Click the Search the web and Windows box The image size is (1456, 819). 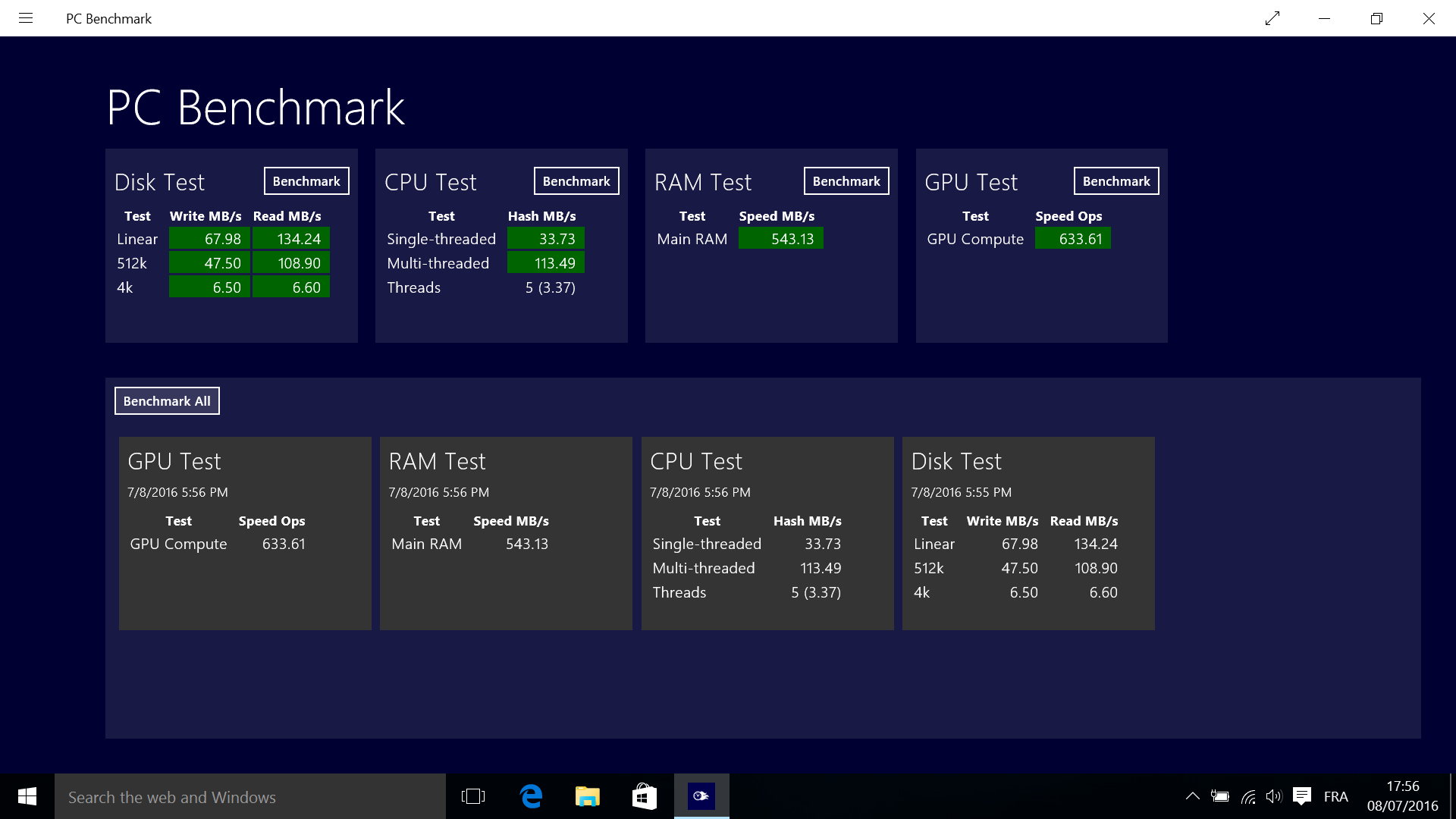click(x=250, y=796)
